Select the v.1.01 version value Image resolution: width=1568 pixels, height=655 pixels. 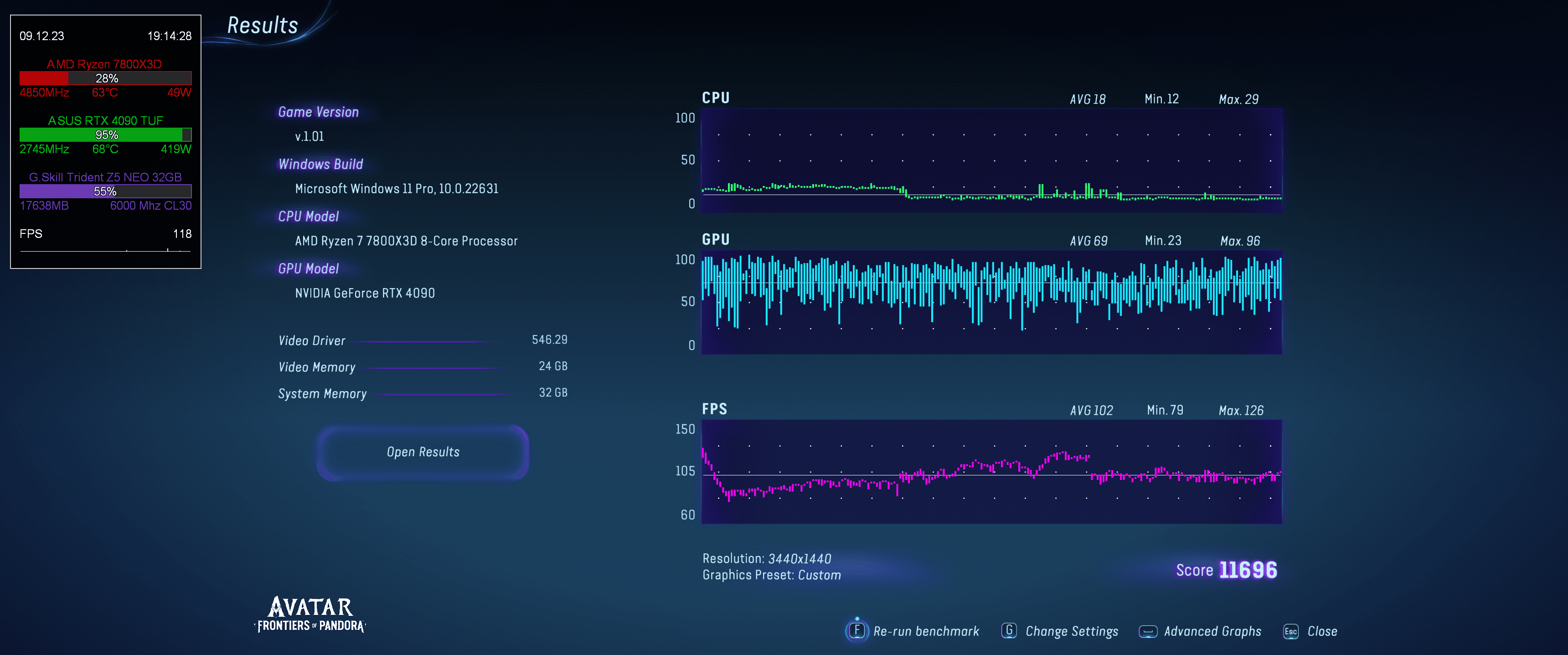tap(309, 136)
